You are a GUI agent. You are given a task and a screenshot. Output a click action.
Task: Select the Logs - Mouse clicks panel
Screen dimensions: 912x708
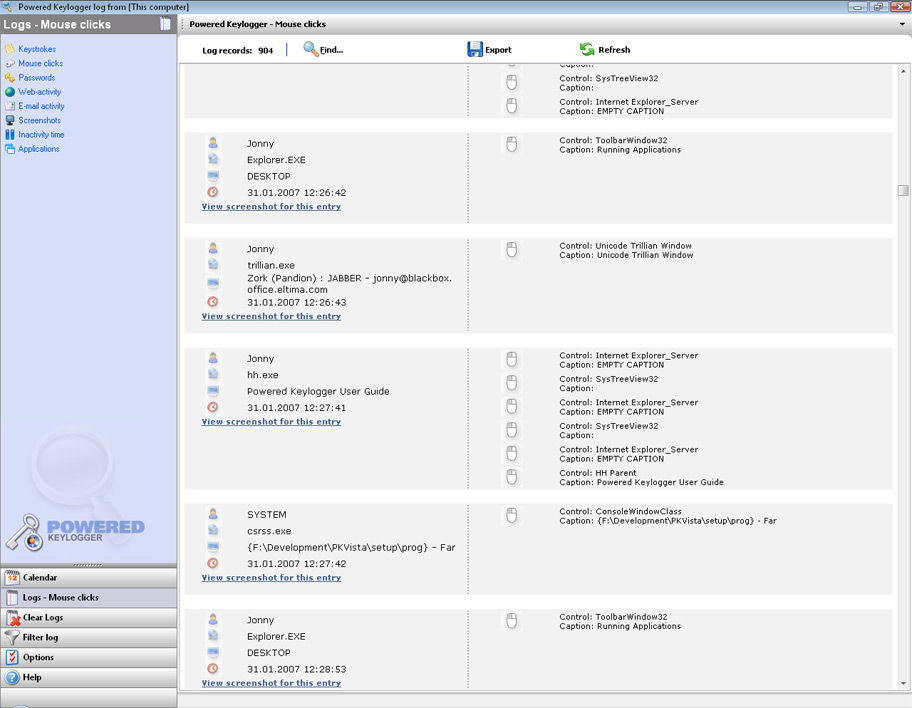[x=88, y=597]
